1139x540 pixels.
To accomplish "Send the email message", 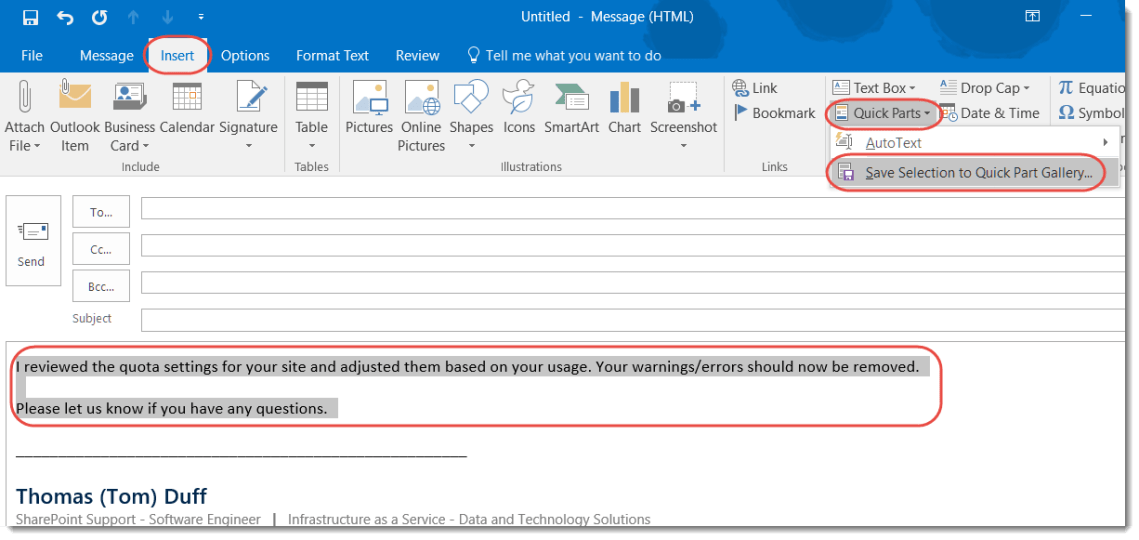I will click(x=32, y=241).
